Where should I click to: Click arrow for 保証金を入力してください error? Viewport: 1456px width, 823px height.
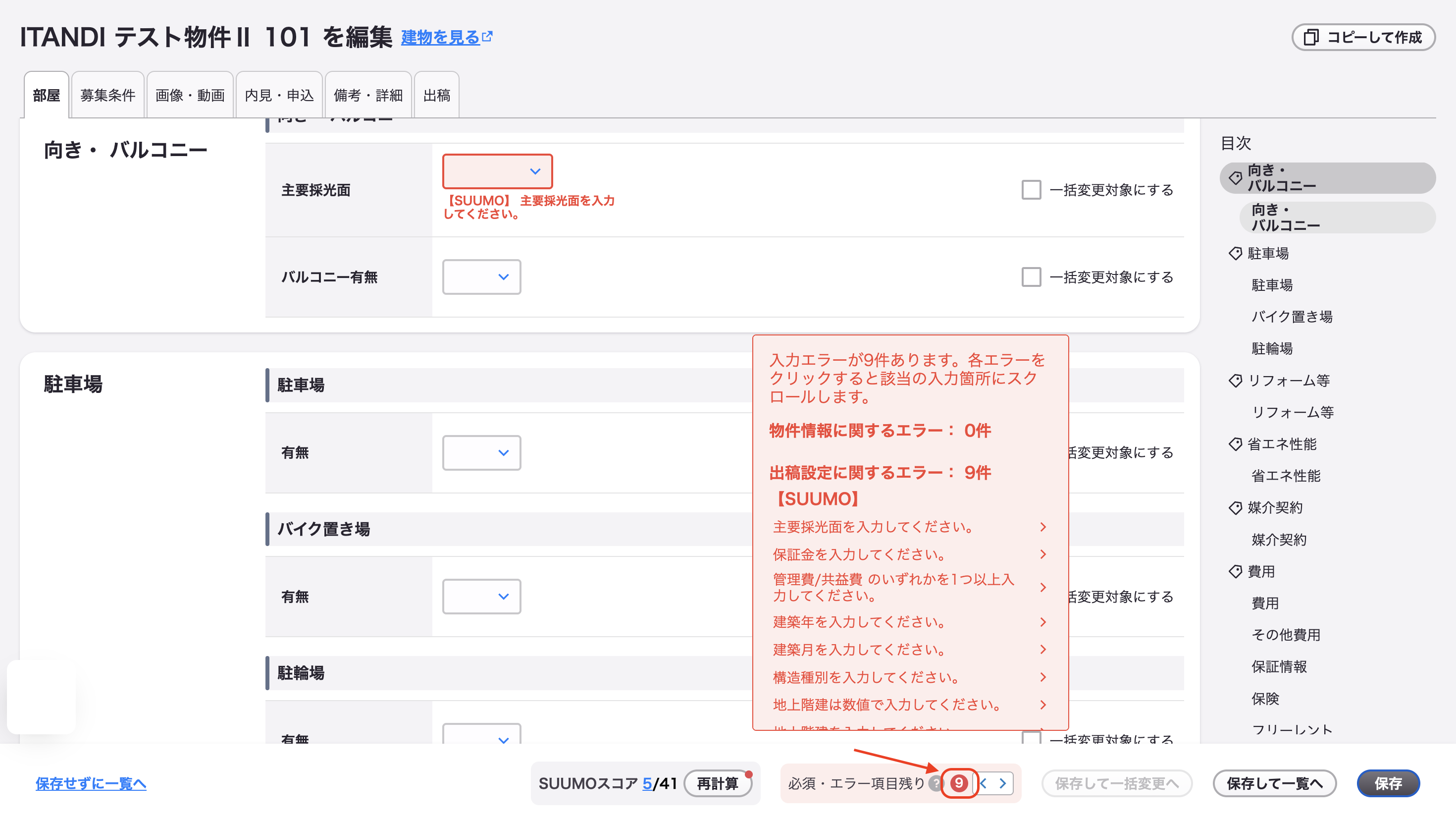click(x=1043, y=554)
